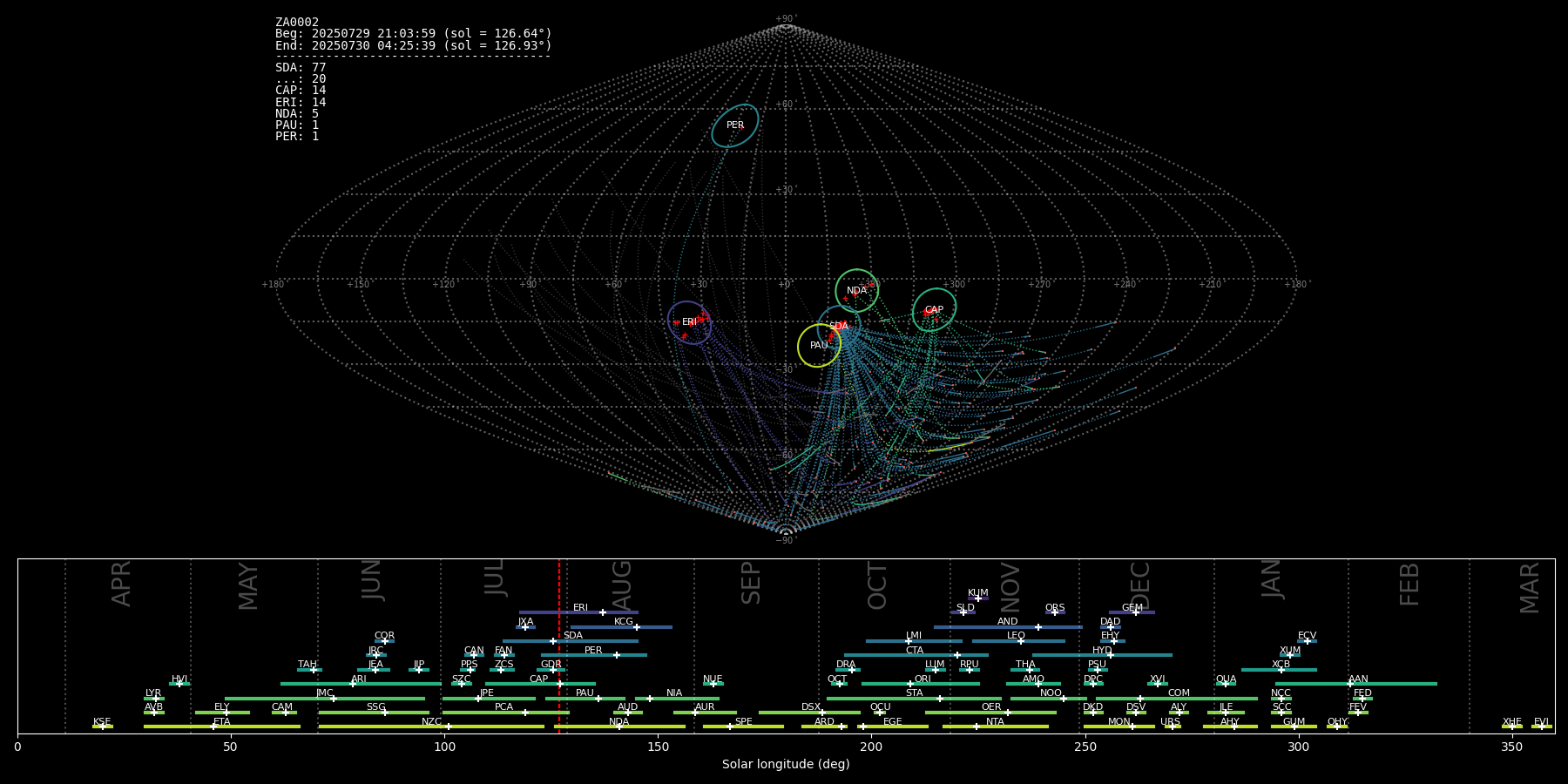The height and width of the screenshot is (784, 1568).
Task: Select the Beg: 20250729 21:03:59 line
Action: click(414, 34)
